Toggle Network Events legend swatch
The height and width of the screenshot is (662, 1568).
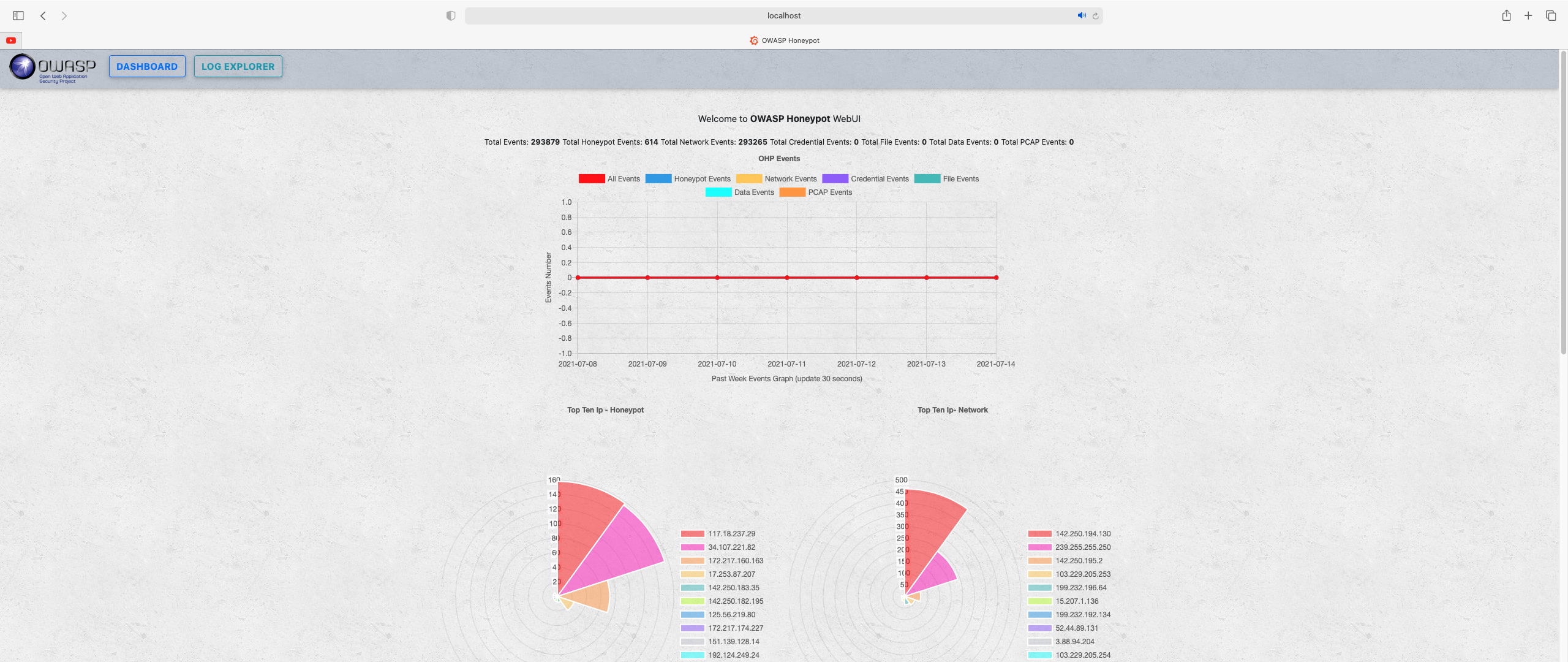[749, 179]
